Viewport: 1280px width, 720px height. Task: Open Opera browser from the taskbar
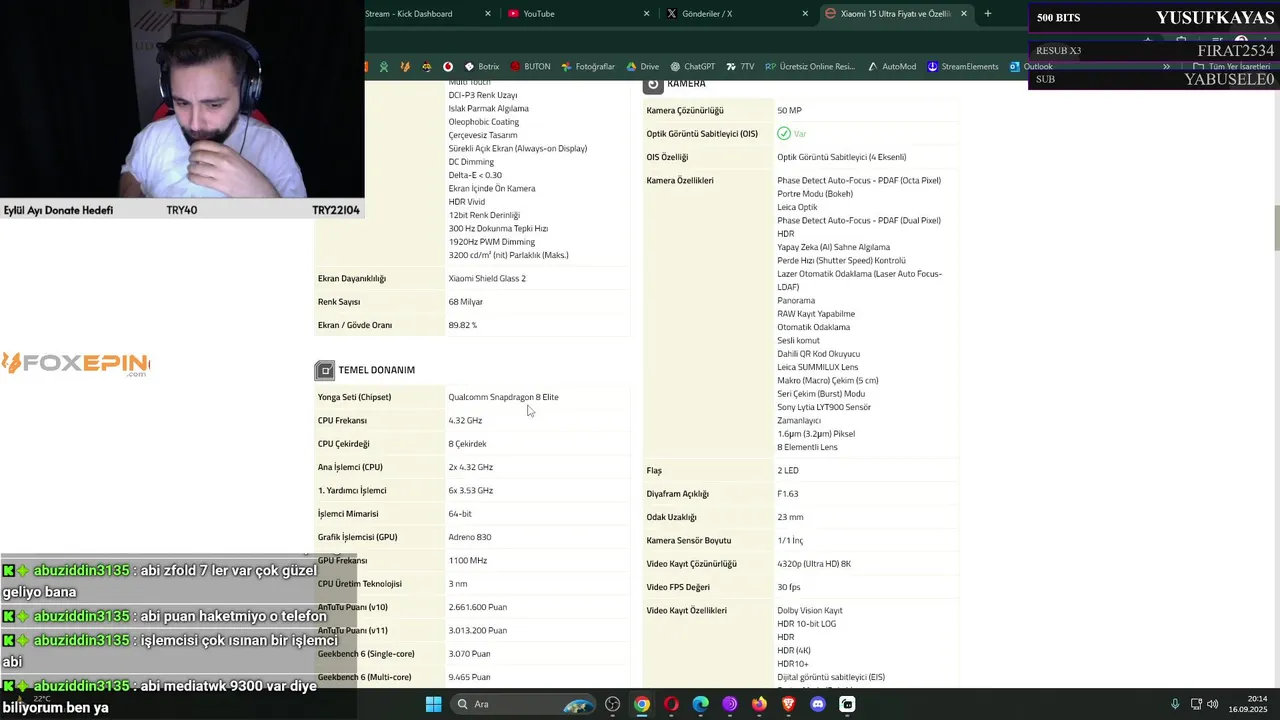pos(671,704)
